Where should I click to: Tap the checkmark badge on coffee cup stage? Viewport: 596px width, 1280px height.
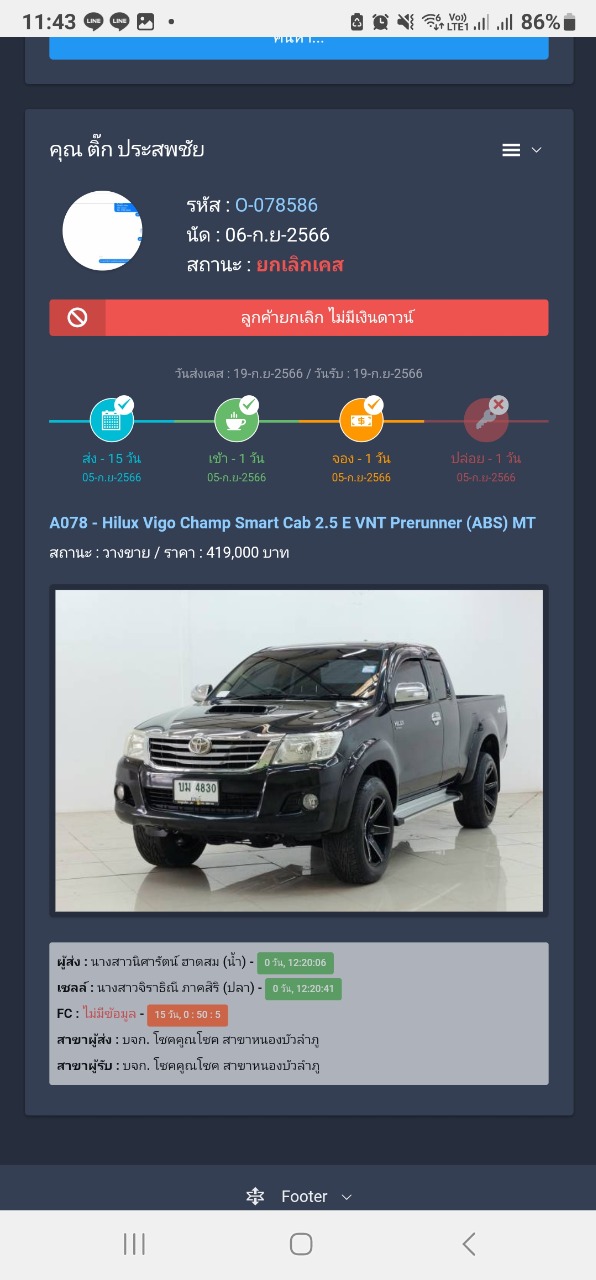[249, 404]
